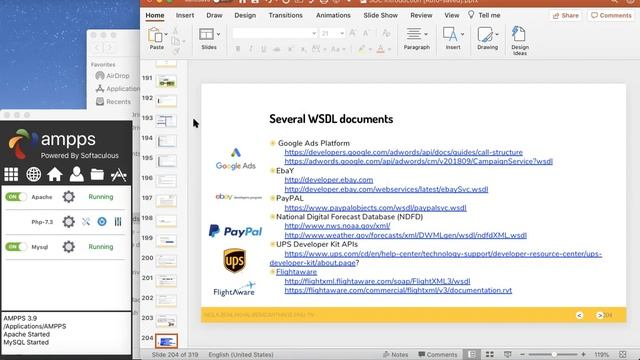Switch to the Transitions ribbon tab
The width and height of the screenshot is (640, 360).
coord(285,15)
